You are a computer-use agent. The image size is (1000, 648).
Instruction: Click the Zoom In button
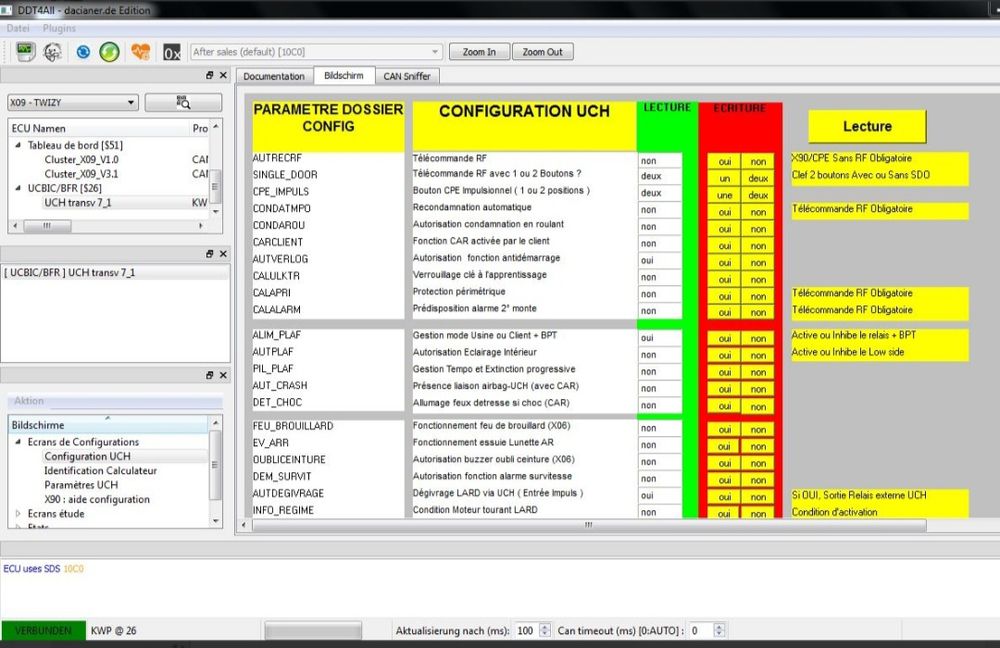479,52
